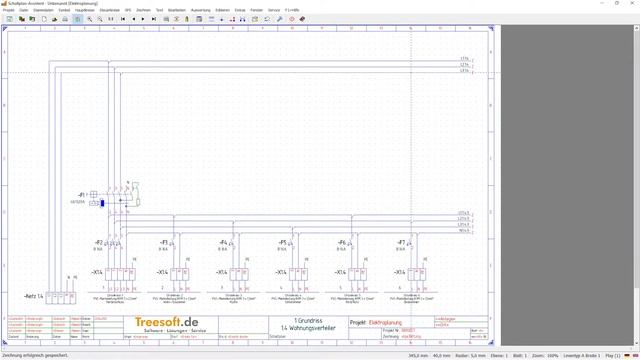Open the Auswertung menu

(x=201, y=10)
